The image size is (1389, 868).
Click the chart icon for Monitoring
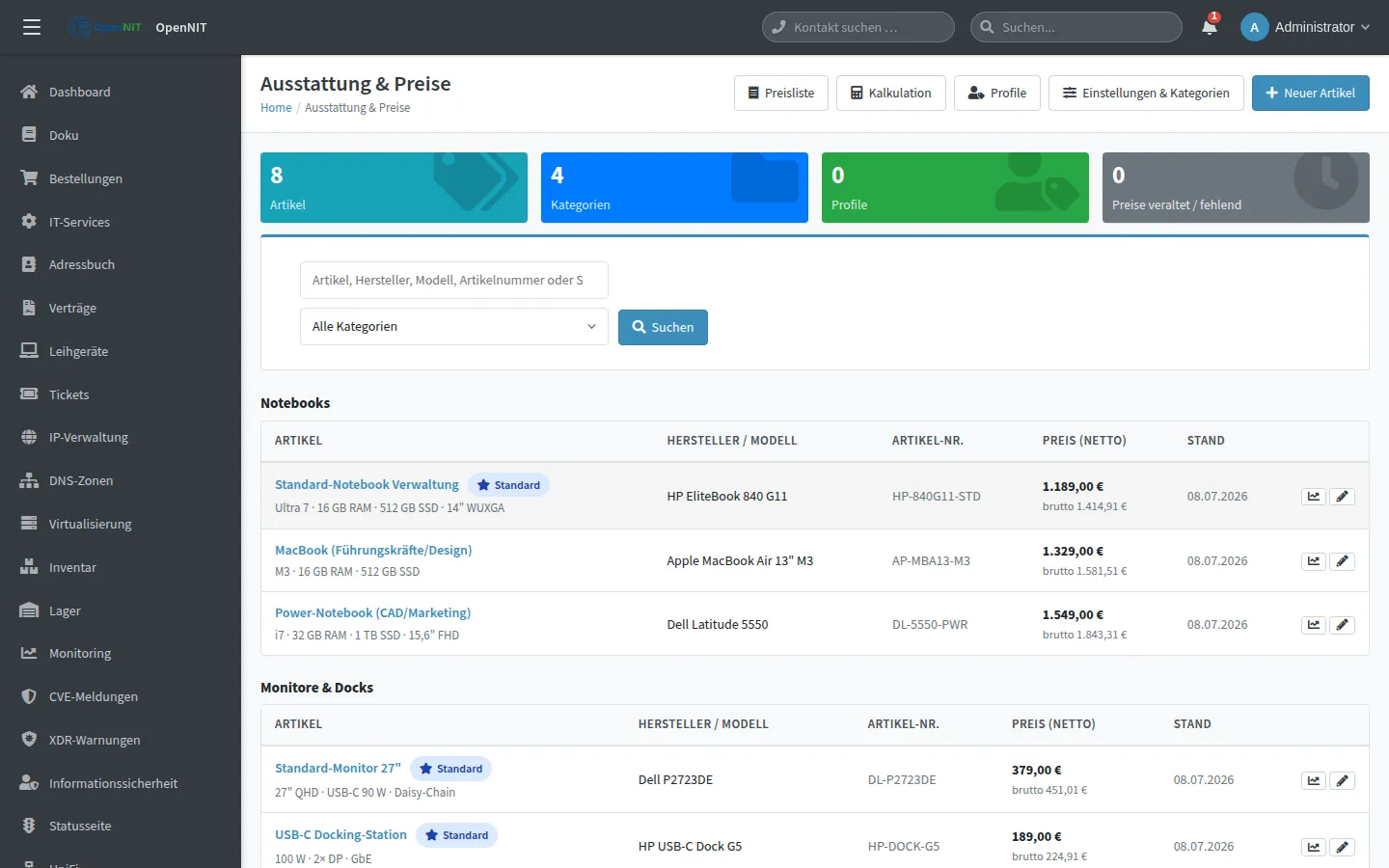(29, 653)
